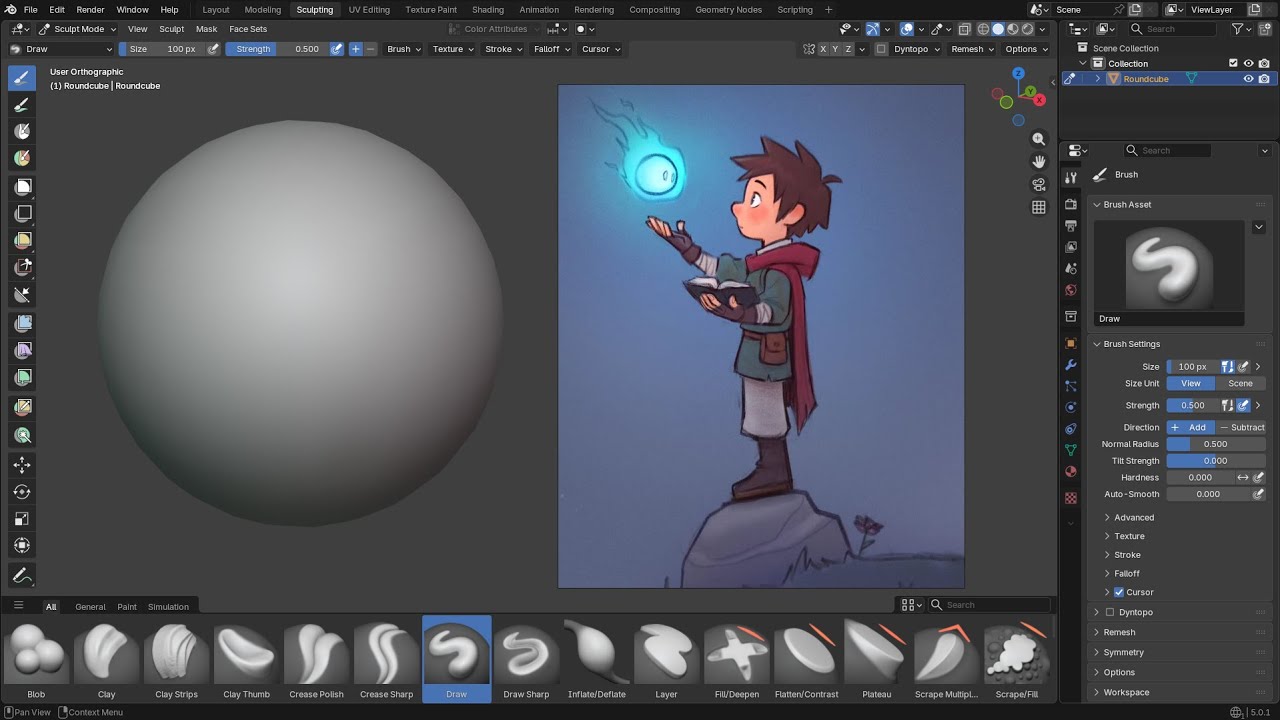1280x720 pixels.
Task: Select the Cloth Filter tool
Action: coord(22,350)
